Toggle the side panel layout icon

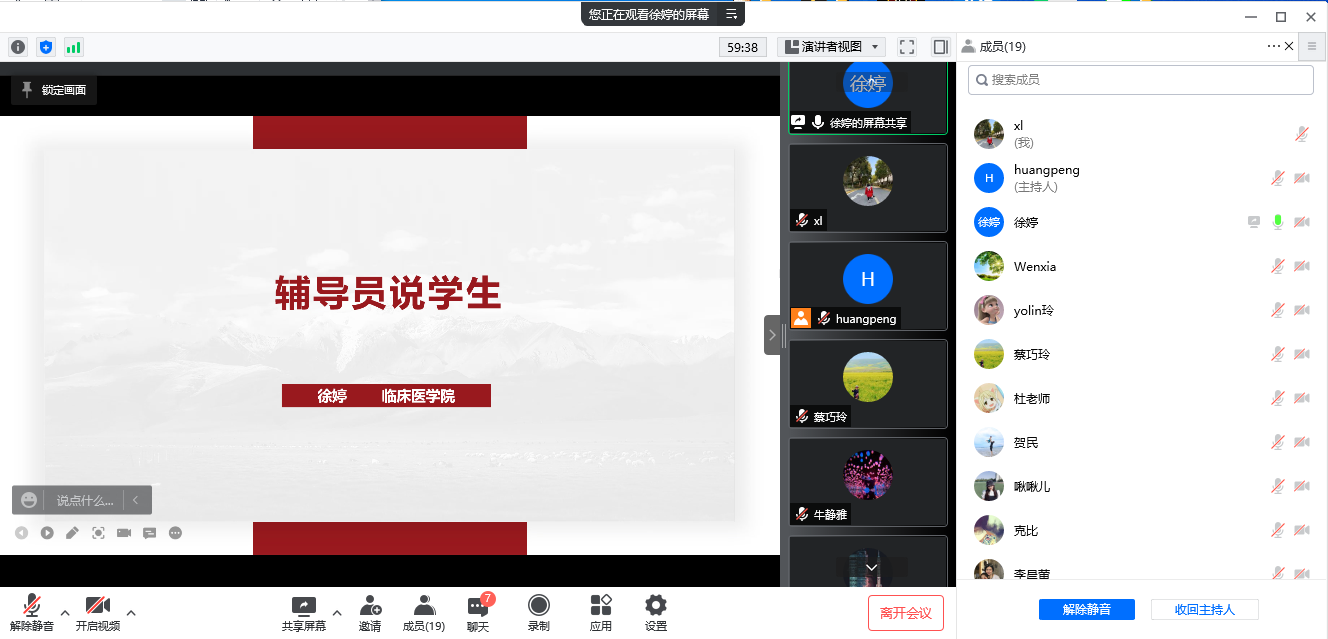pos(940,47)
